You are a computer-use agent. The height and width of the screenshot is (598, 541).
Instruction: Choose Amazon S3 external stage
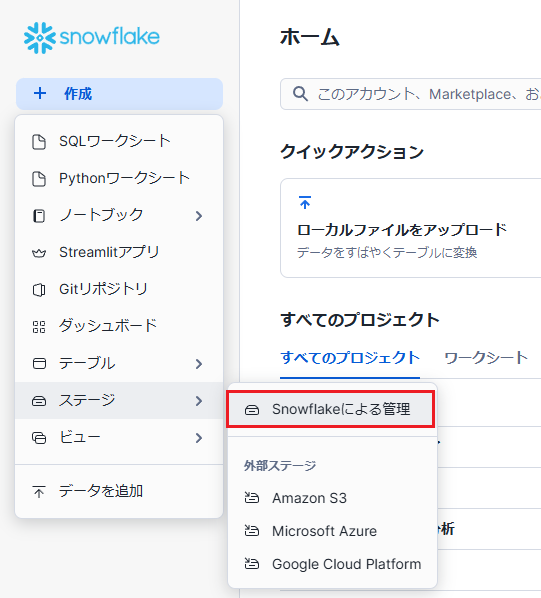click(x=332, y=498)
